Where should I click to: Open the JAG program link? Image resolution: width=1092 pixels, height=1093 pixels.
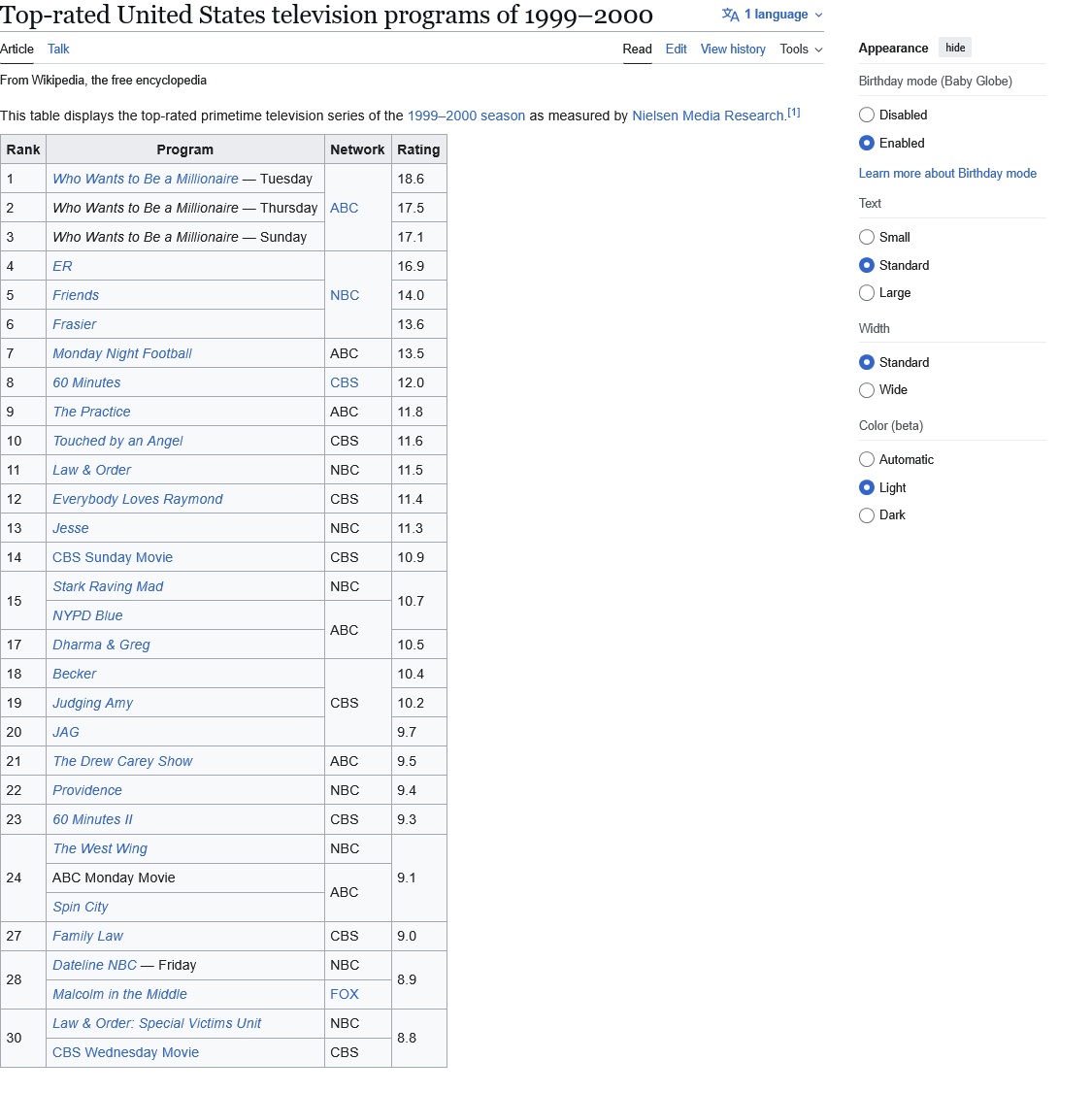(x=66, y=733)
